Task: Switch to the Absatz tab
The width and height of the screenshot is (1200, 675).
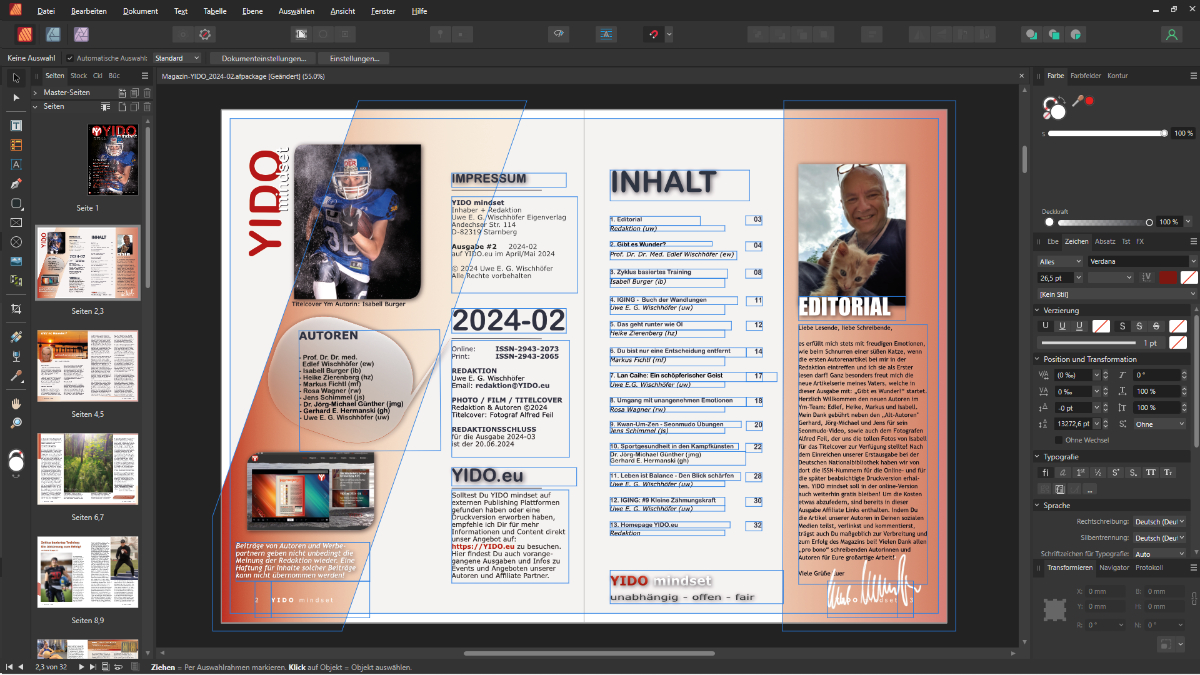Action: tap(1105, 241)
